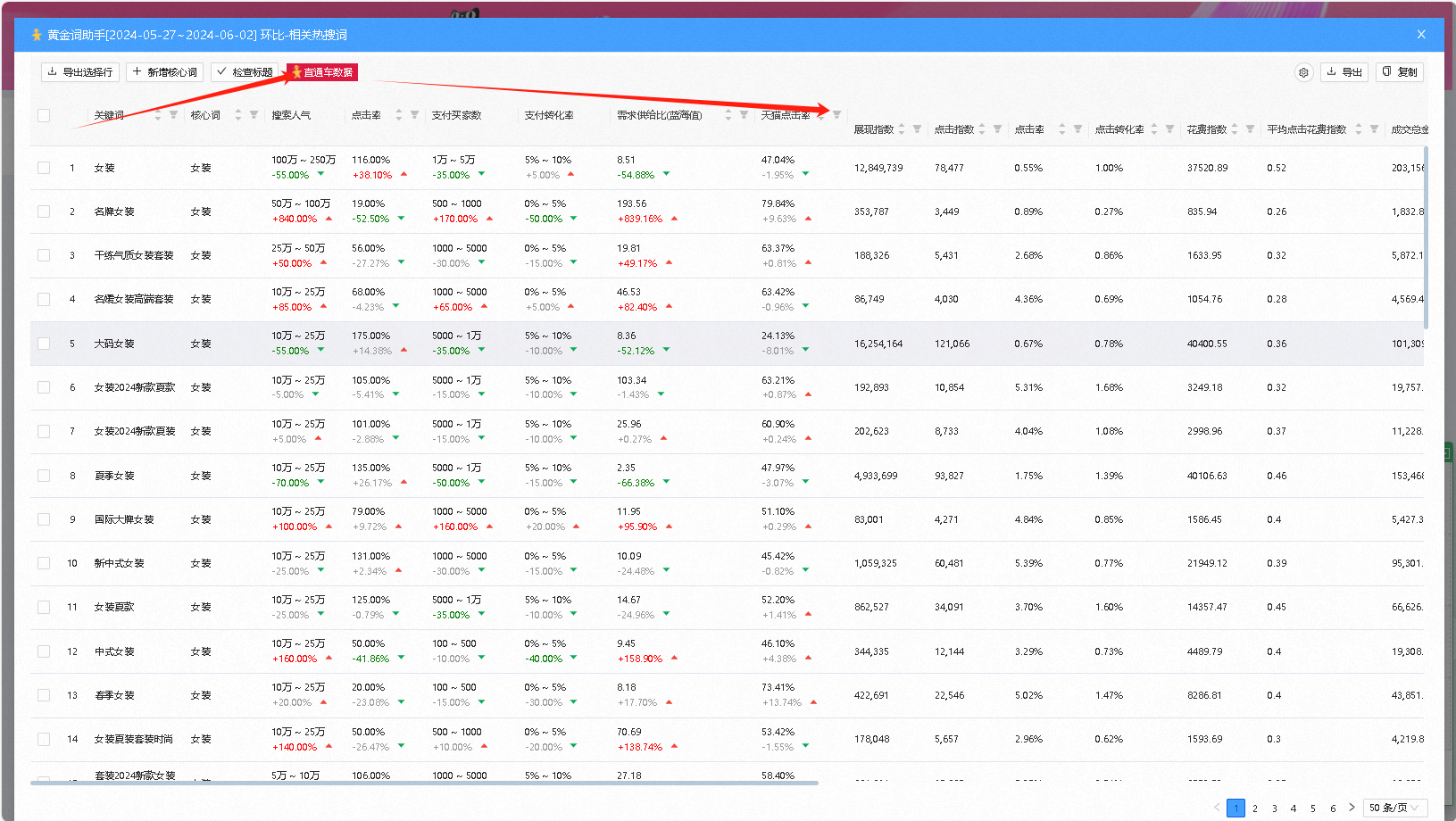
Task: Click the filter icon in 关键词 column
Action: tap(173, 115)
